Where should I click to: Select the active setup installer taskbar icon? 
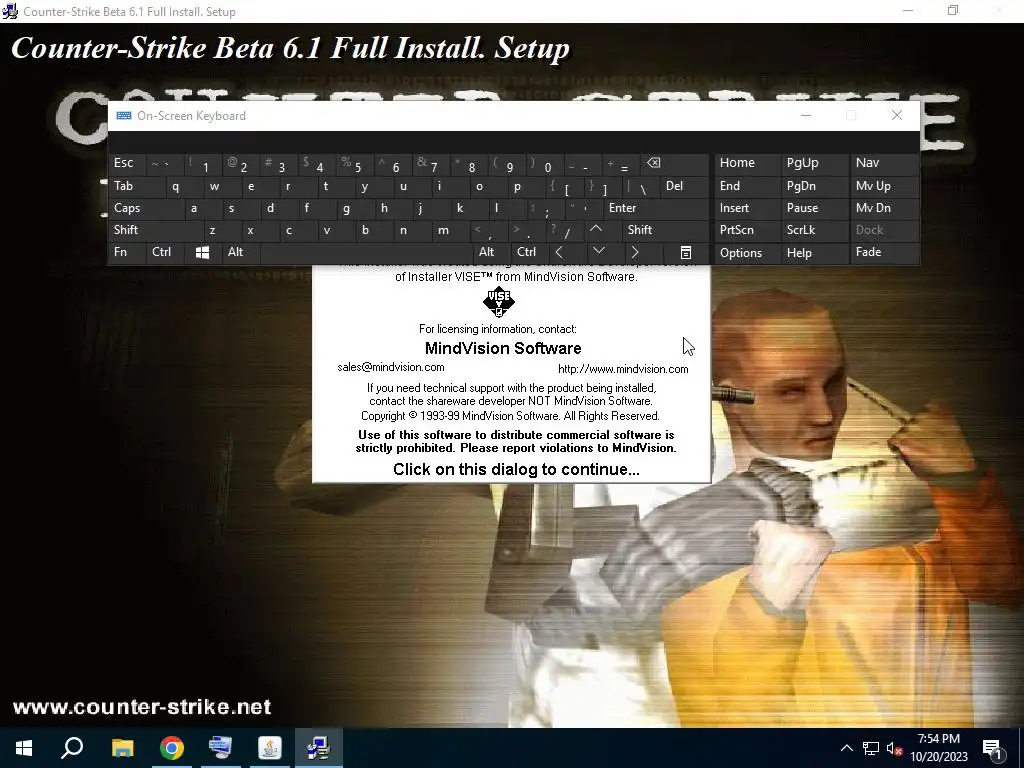click(x=319, y=748)
